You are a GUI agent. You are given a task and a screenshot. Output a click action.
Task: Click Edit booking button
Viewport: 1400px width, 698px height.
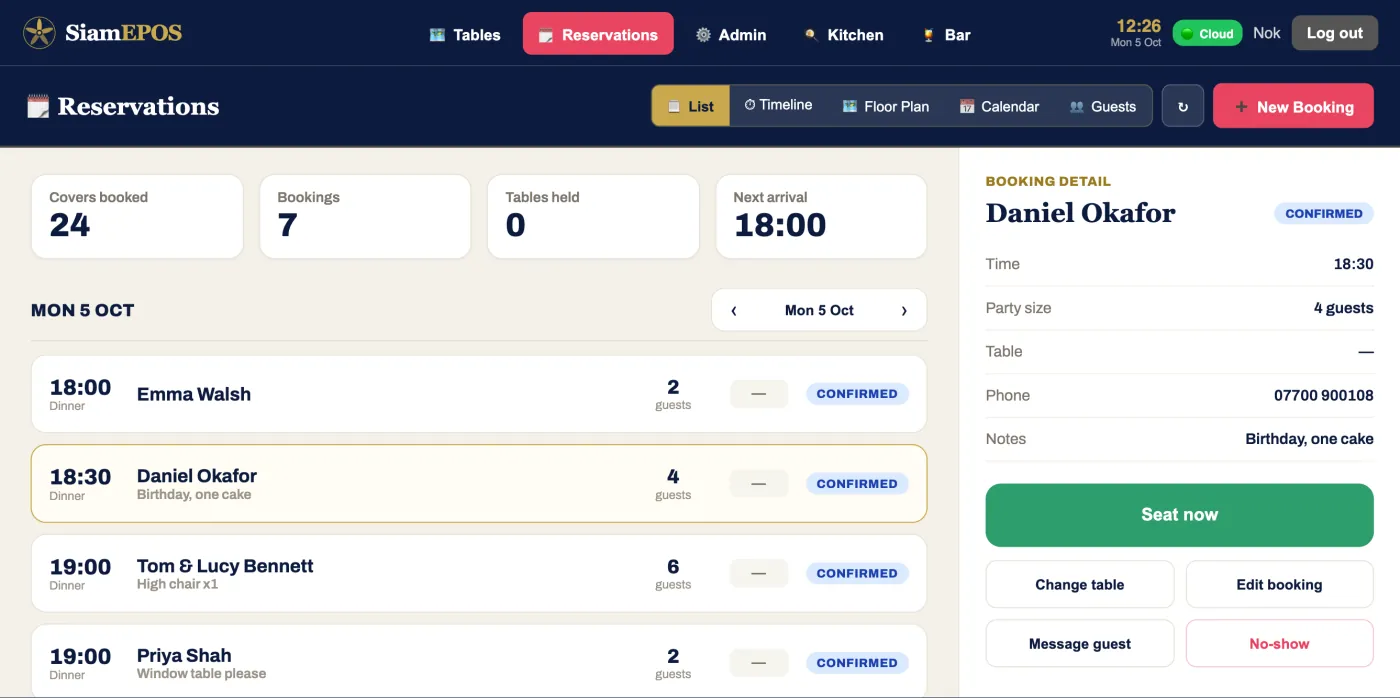pos(1279,584)
